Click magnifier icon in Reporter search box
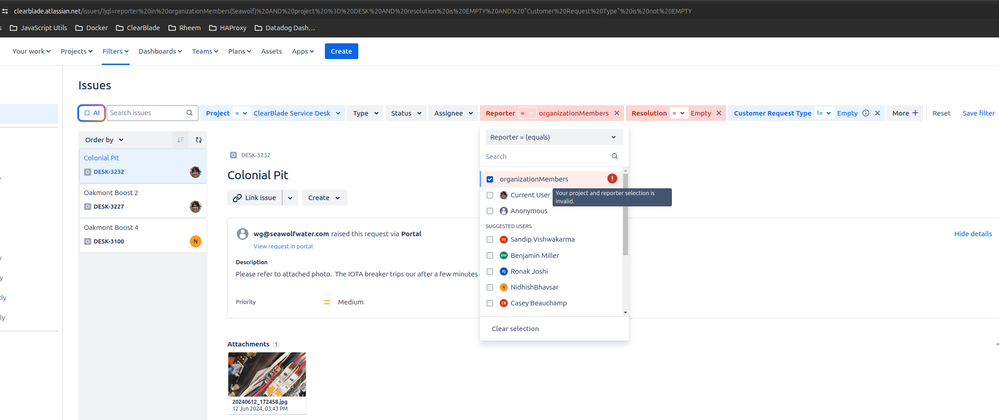Image resolution: width=999 pixels, height=420 pixels. pos(615,156)
